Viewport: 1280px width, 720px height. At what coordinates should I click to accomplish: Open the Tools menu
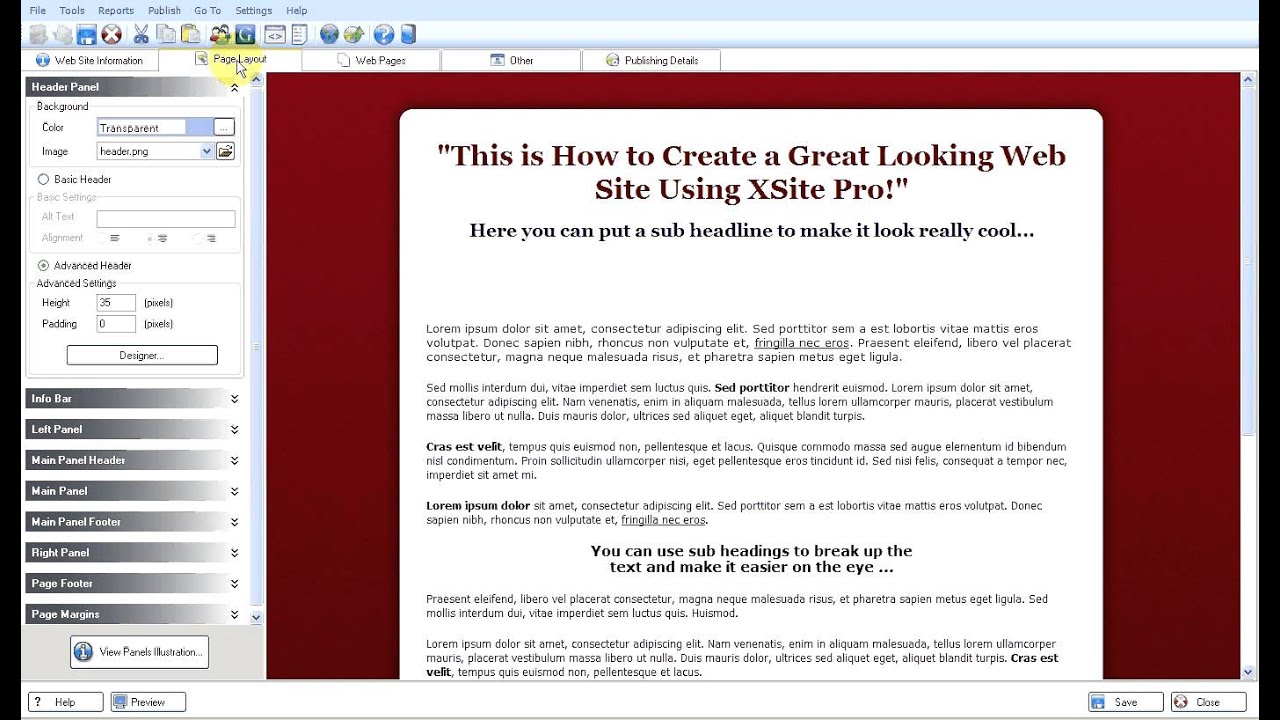tap(72, 10)
